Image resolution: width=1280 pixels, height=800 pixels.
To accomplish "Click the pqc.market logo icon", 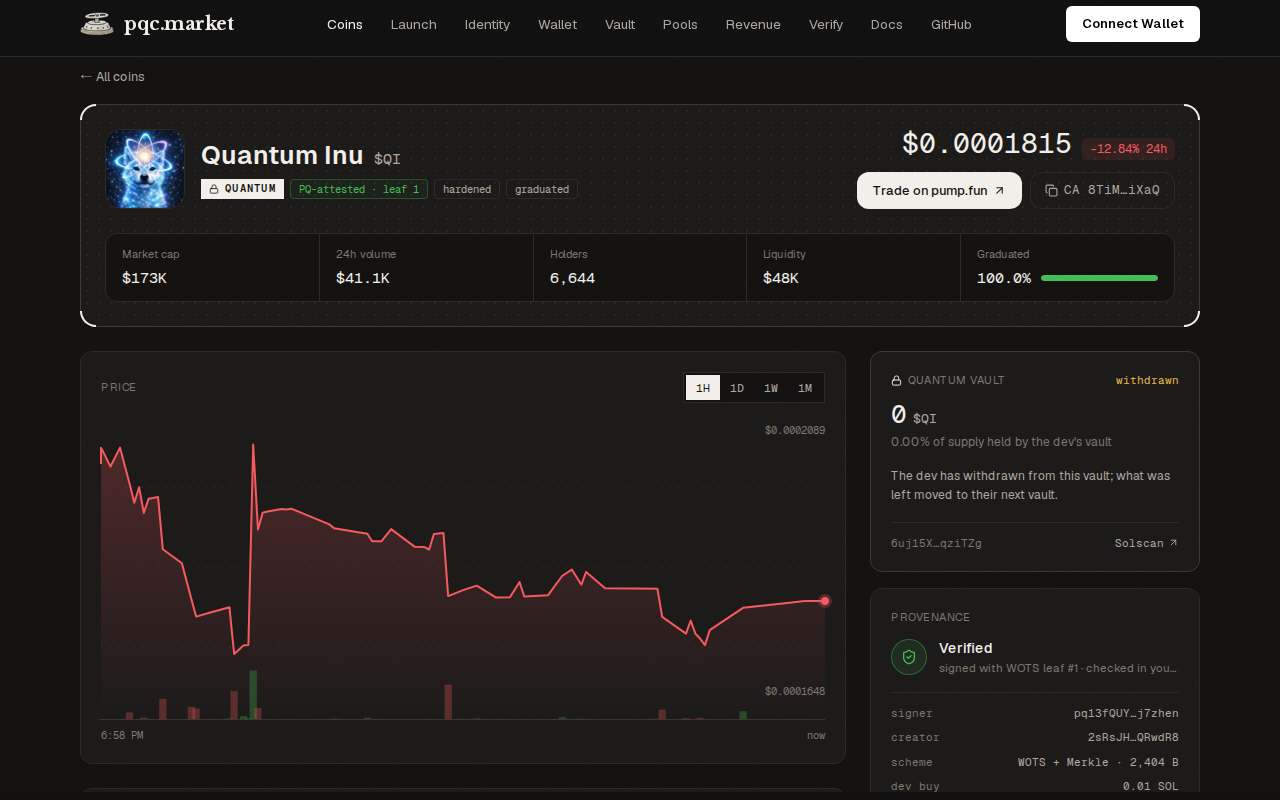I will (x=97, y=24).
